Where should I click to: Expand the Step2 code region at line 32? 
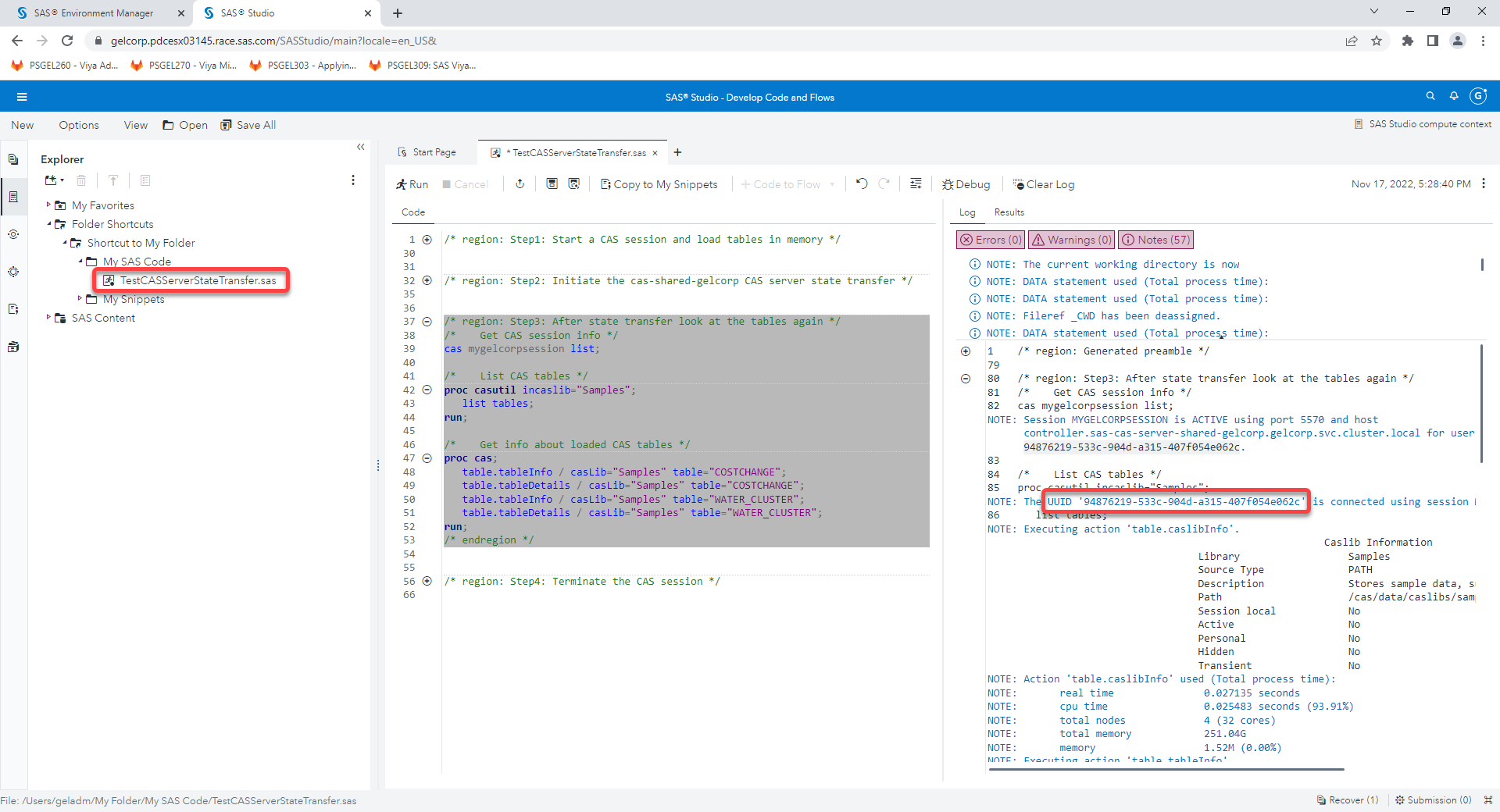(427, 280)
